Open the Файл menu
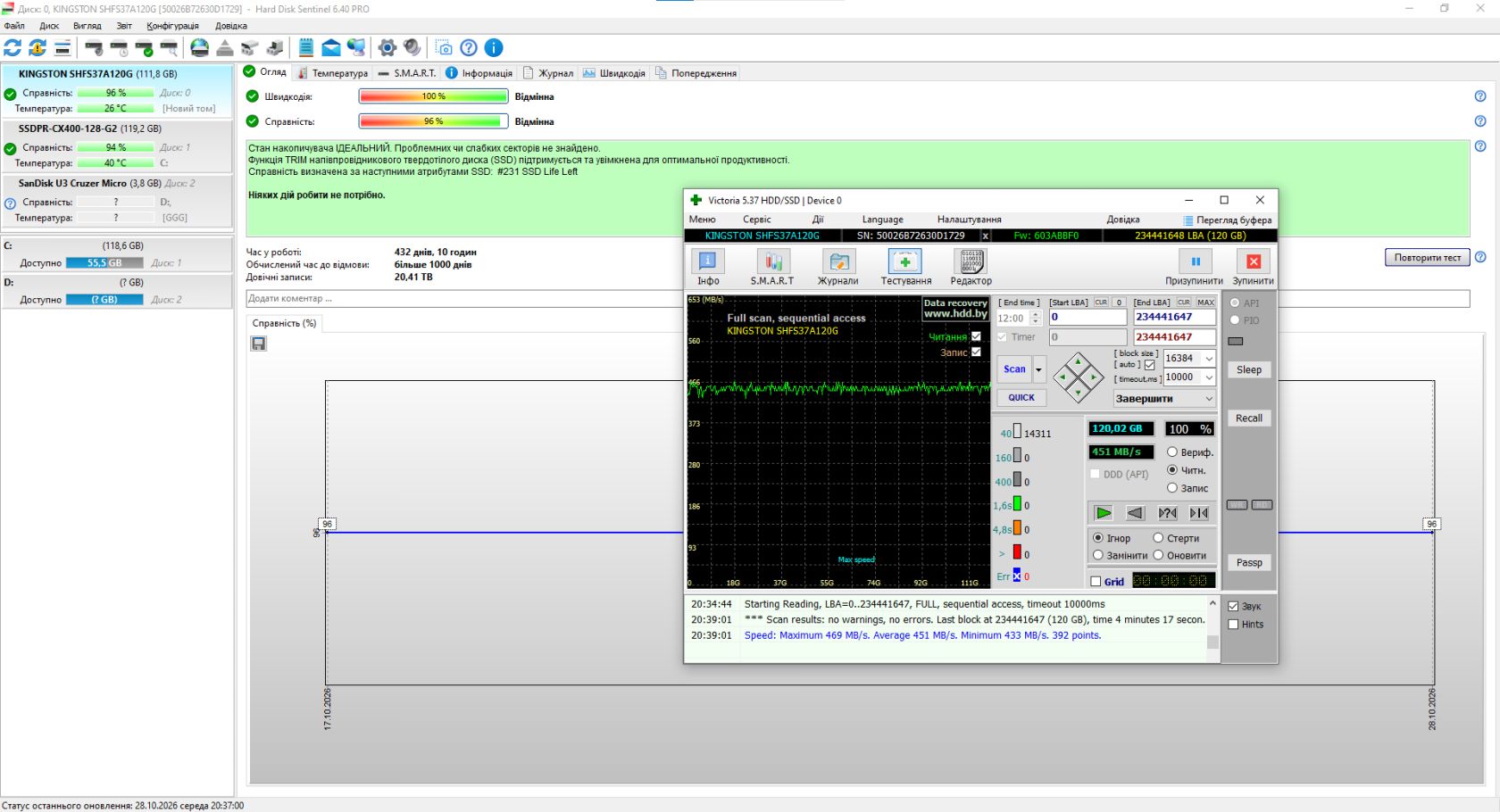 tap(13, 26)
